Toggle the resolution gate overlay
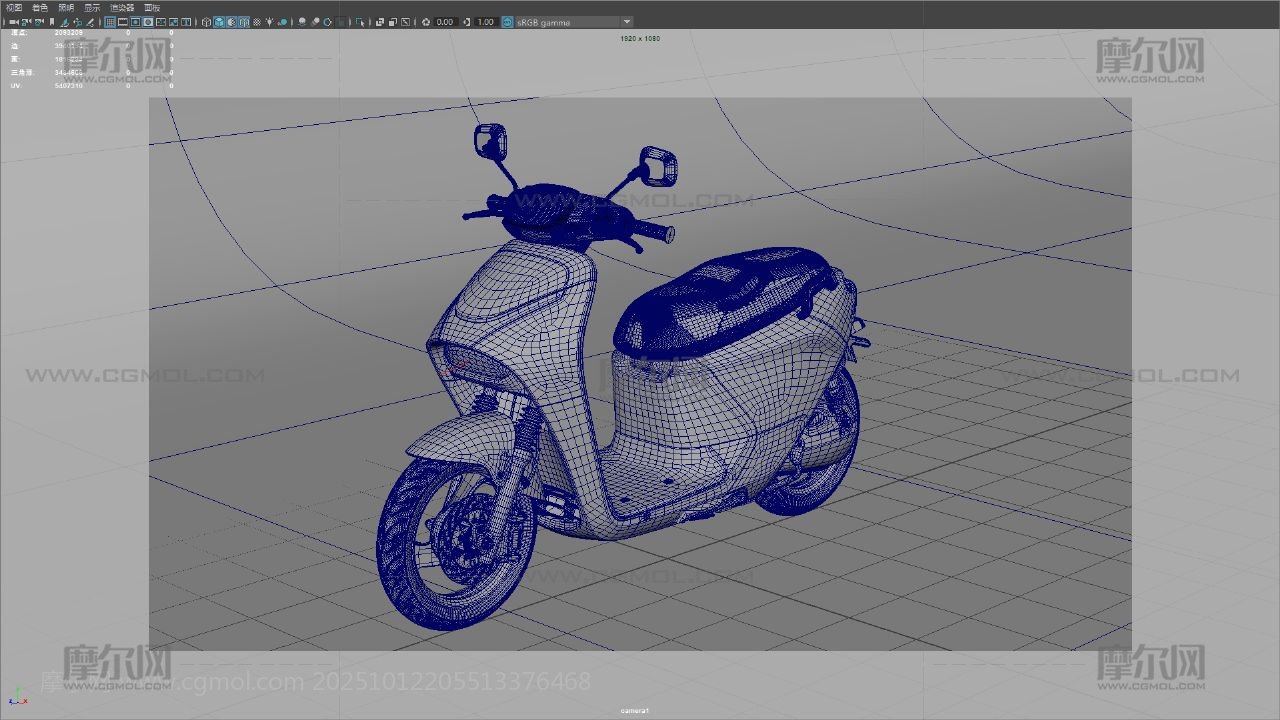The height and width of the screenshot is (720, 1280). [x=136, y=22]
